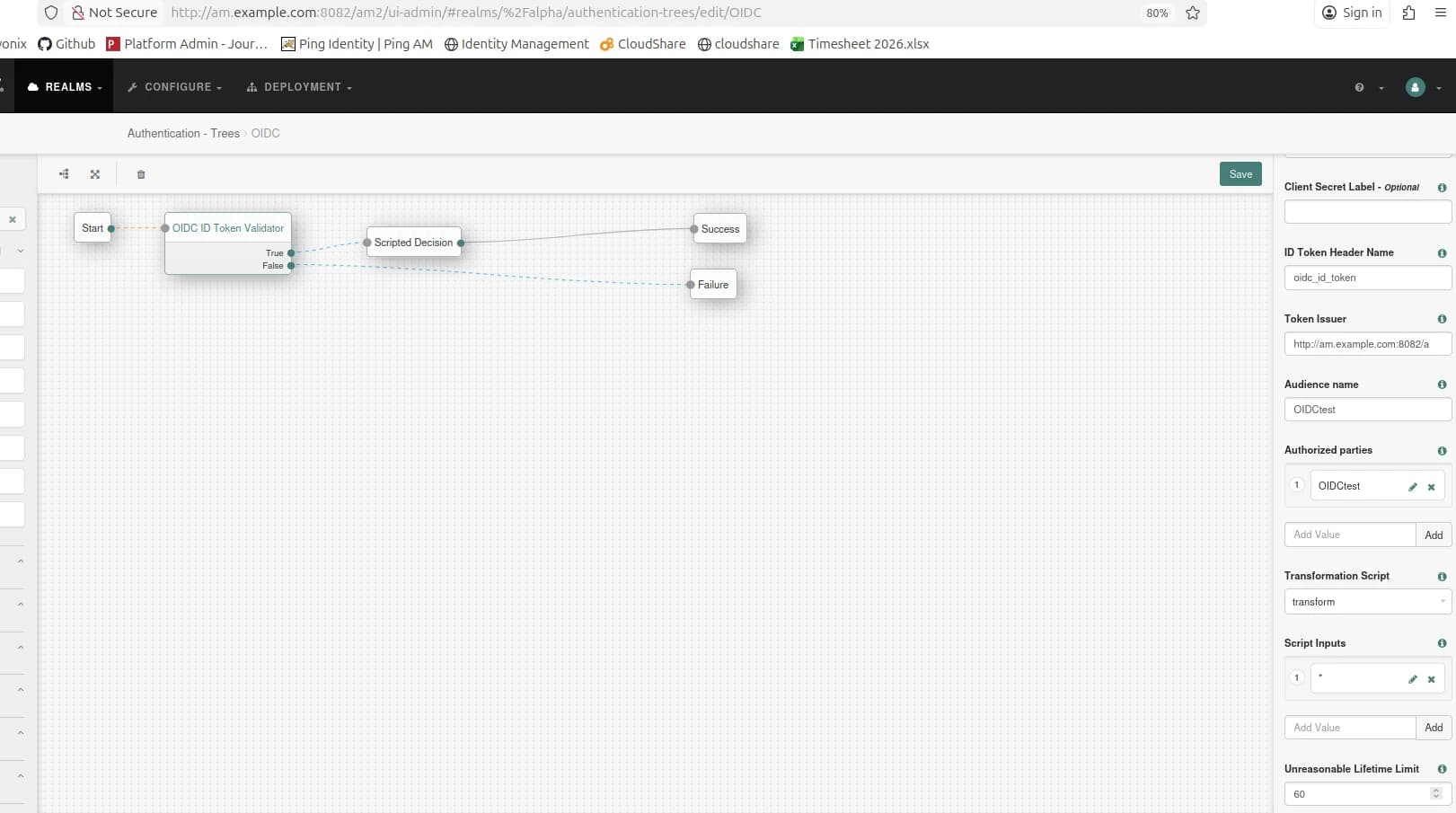Focus the Client Secret Label input field
The width and height of the screenshot is (1456, 813).
coord(1367,212)
